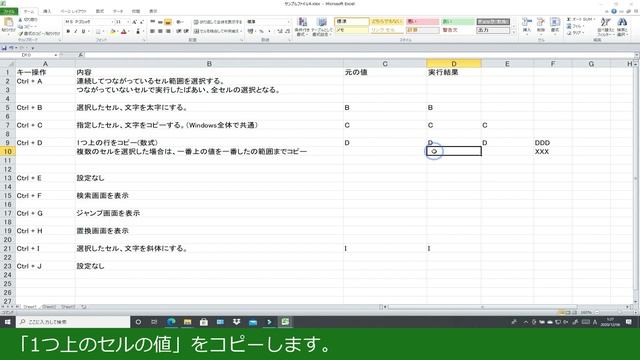Toggle Align Text Left
640x360 pixels.
(153, 31)
